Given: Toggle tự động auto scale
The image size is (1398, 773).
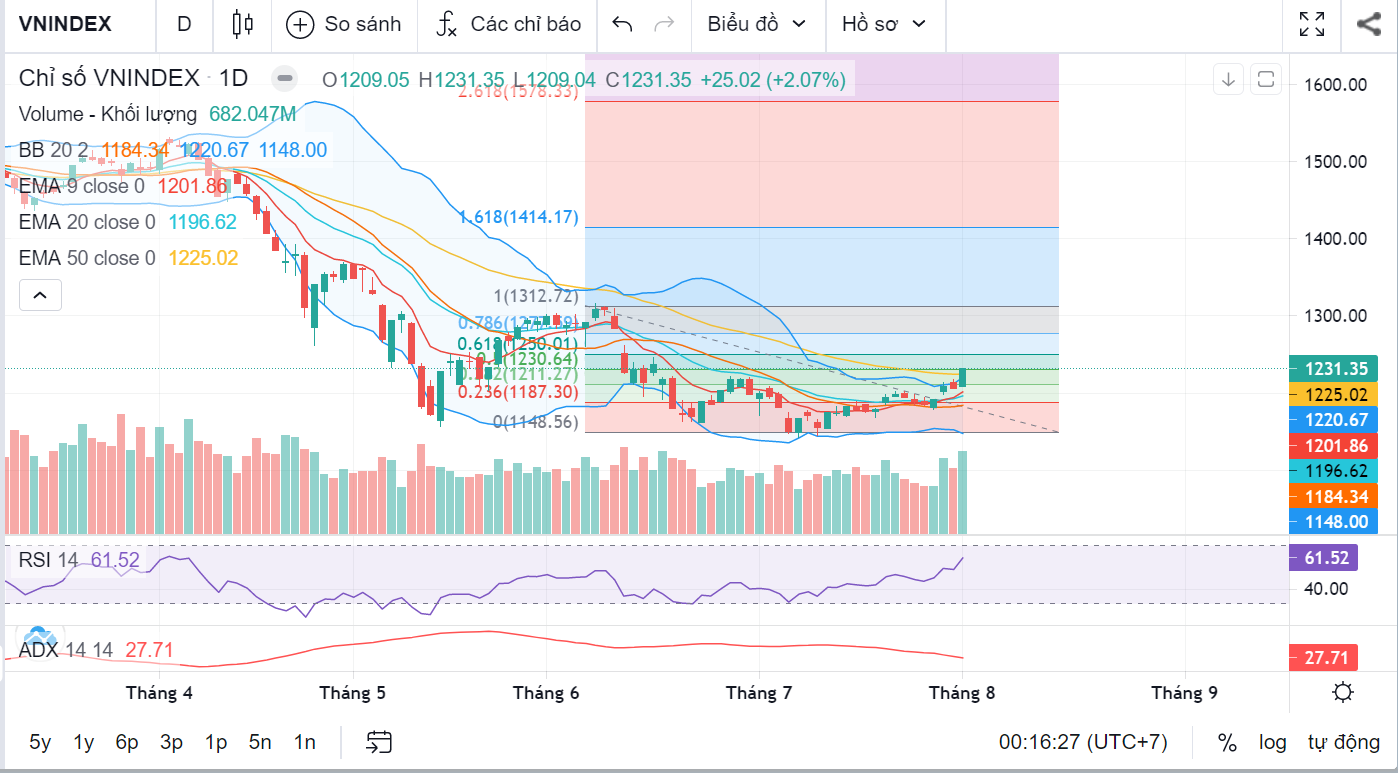Looking at the screenshot, I should pyautogui.click(x=1344, y=742).
